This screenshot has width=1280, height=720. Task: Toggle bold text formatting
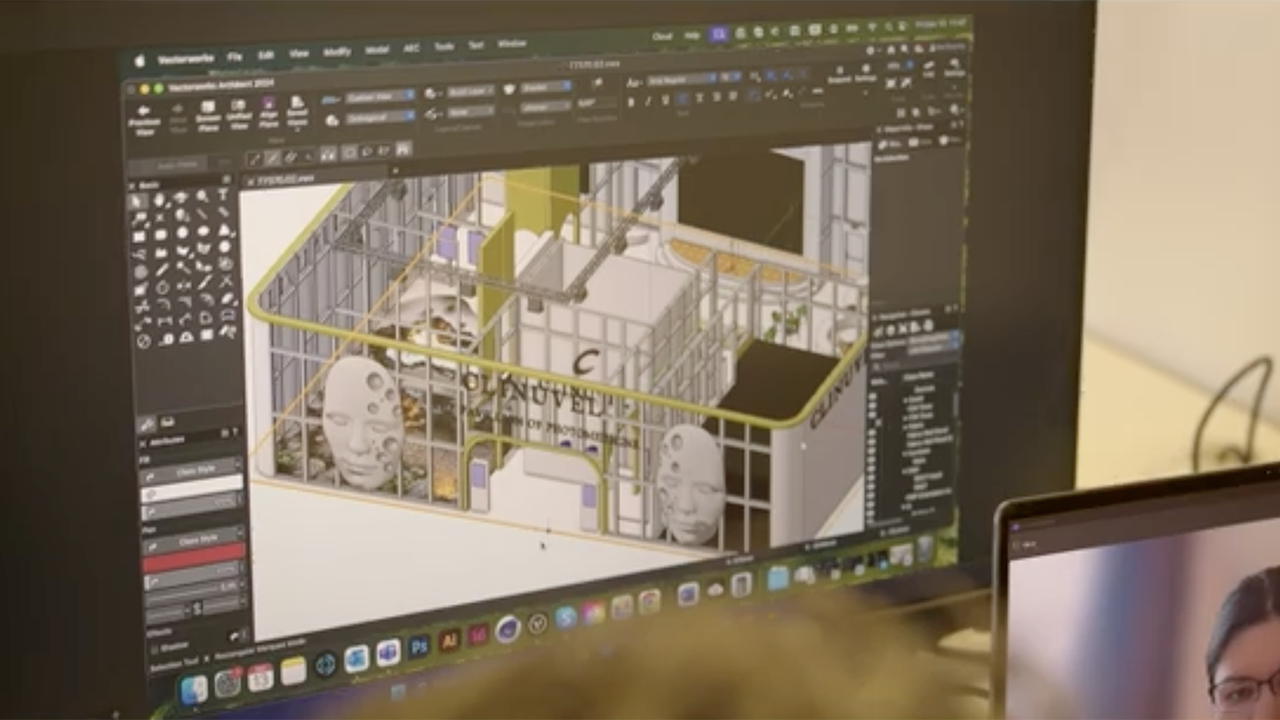pos(631,102)
